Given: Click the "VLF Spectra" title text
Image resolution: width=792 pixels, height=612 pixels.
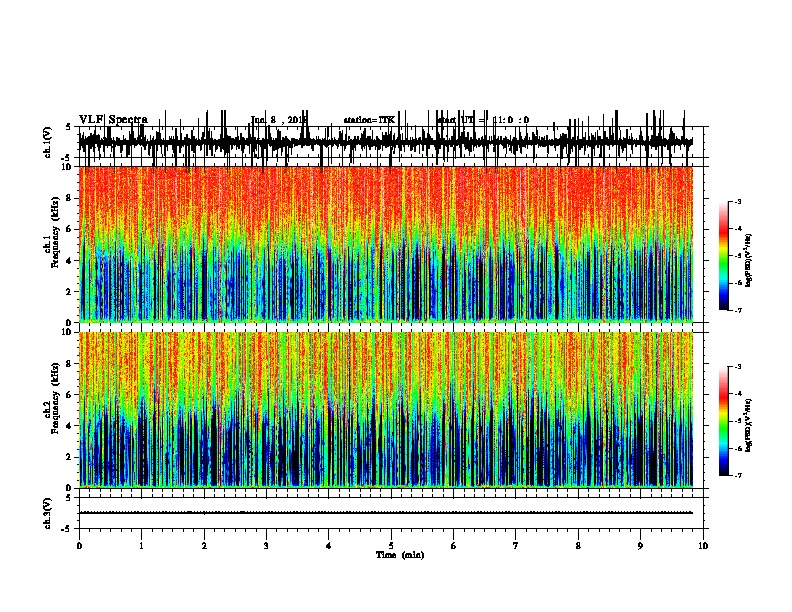Looking at the screenshot, I should (113, 120).
